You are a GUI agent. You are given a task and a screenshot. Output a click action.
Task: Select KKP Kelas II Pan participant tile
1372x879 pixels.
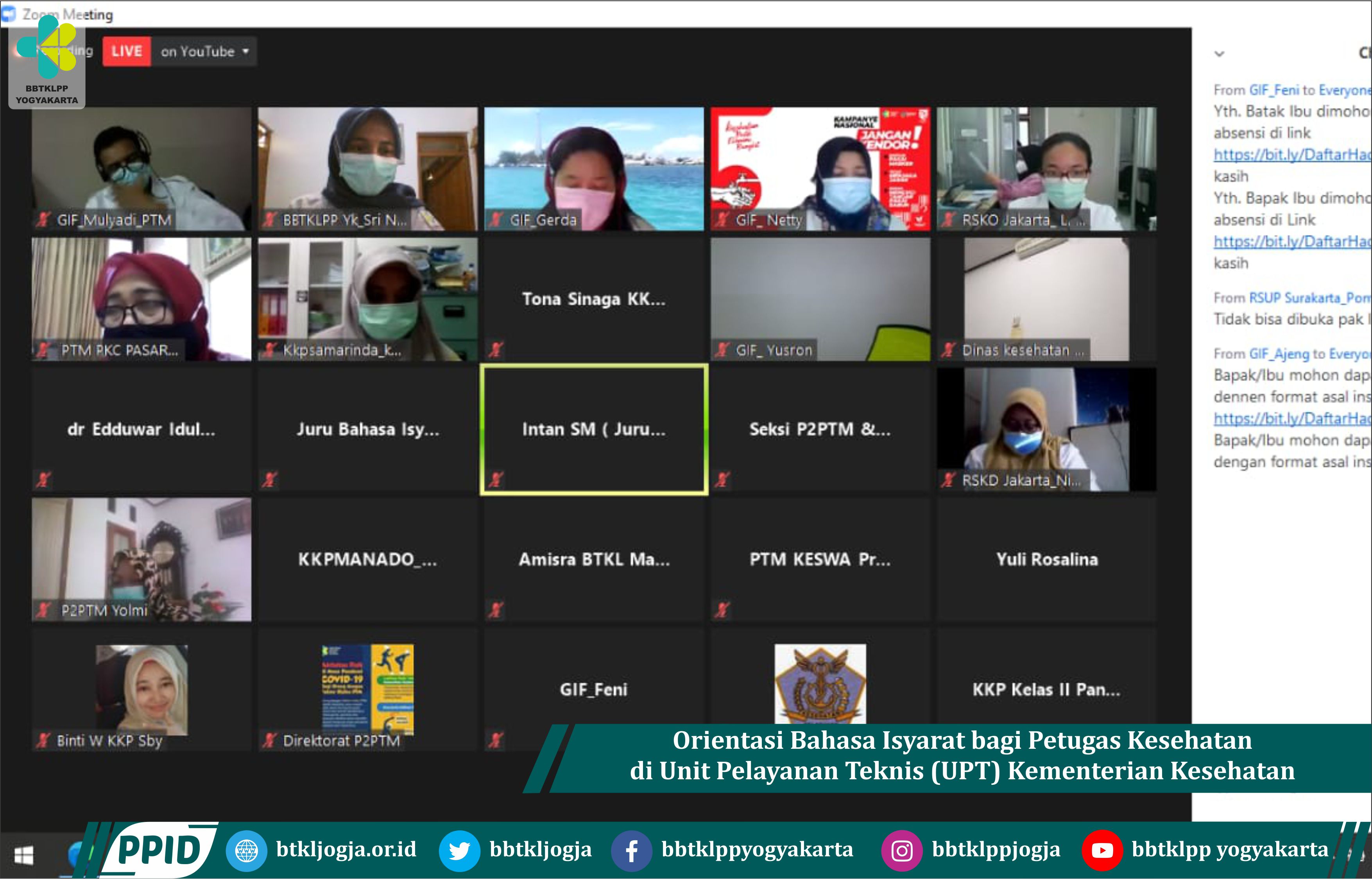click(1046, 676)
